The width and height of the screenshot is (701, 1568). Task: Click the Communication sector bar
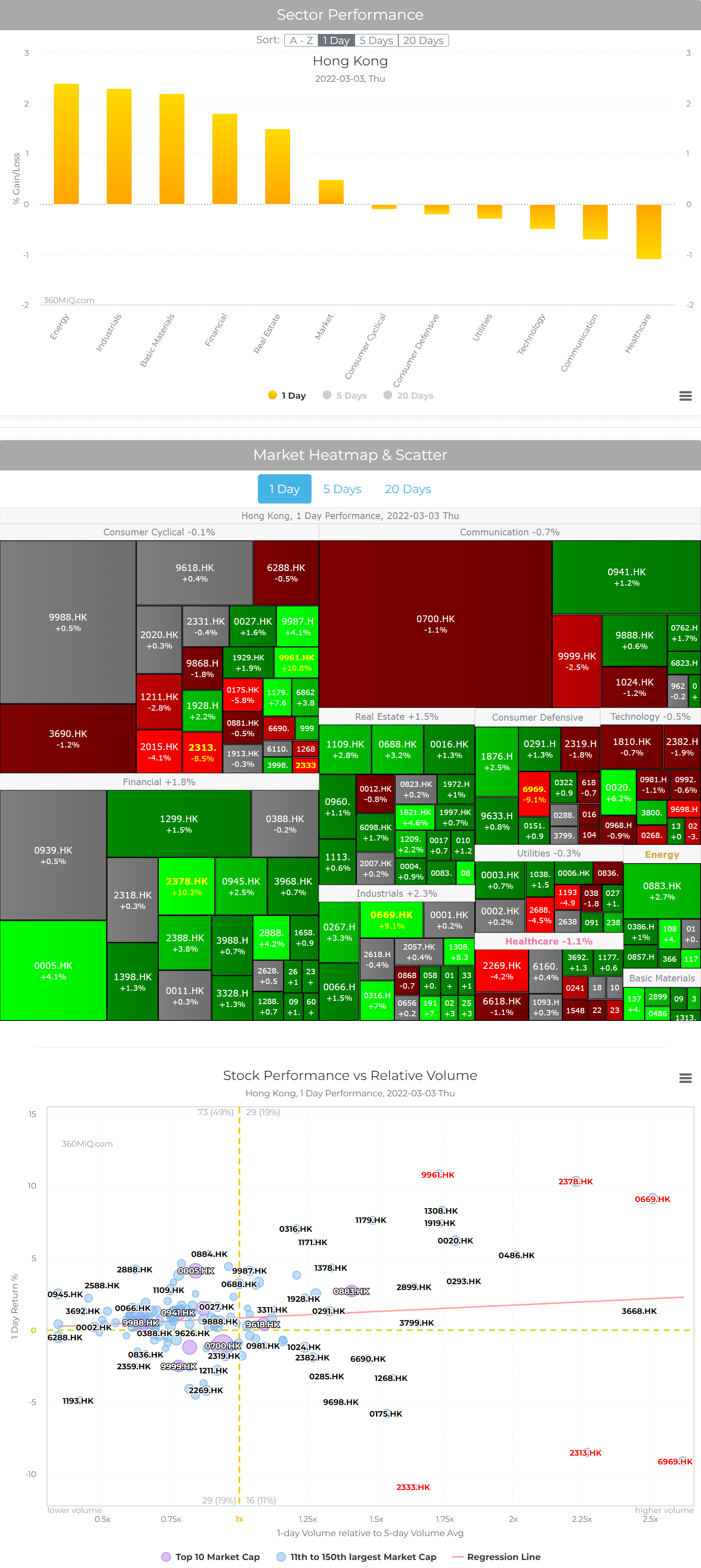[595, 221]
